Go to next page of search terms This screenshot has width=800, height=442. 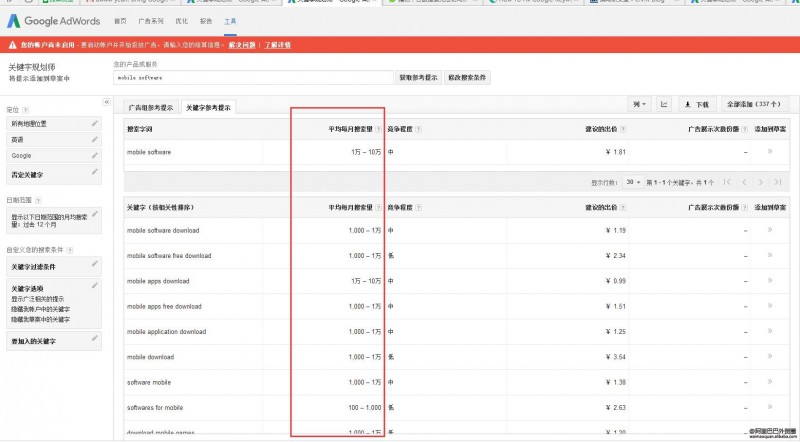pos(760,182)
